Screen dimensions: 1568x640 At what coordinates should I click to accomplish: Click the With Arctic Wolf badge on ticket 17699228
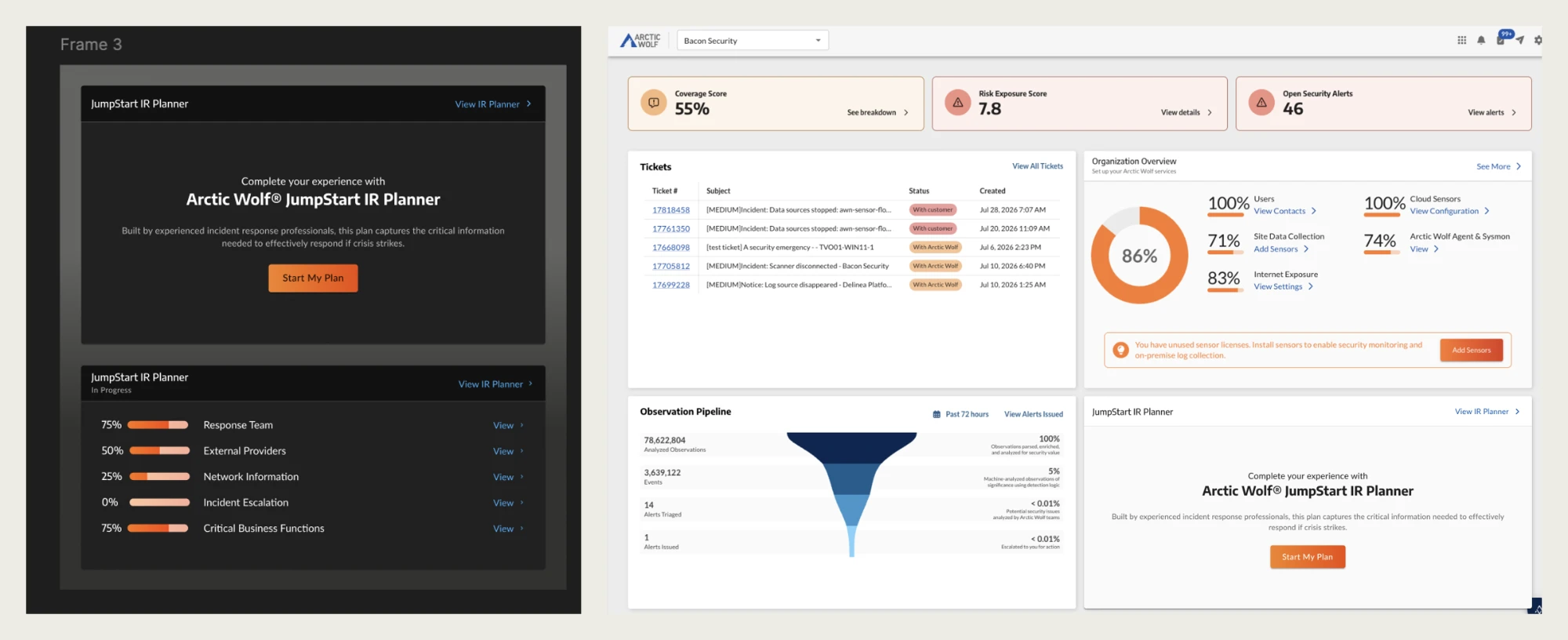(x=935, y=285)
